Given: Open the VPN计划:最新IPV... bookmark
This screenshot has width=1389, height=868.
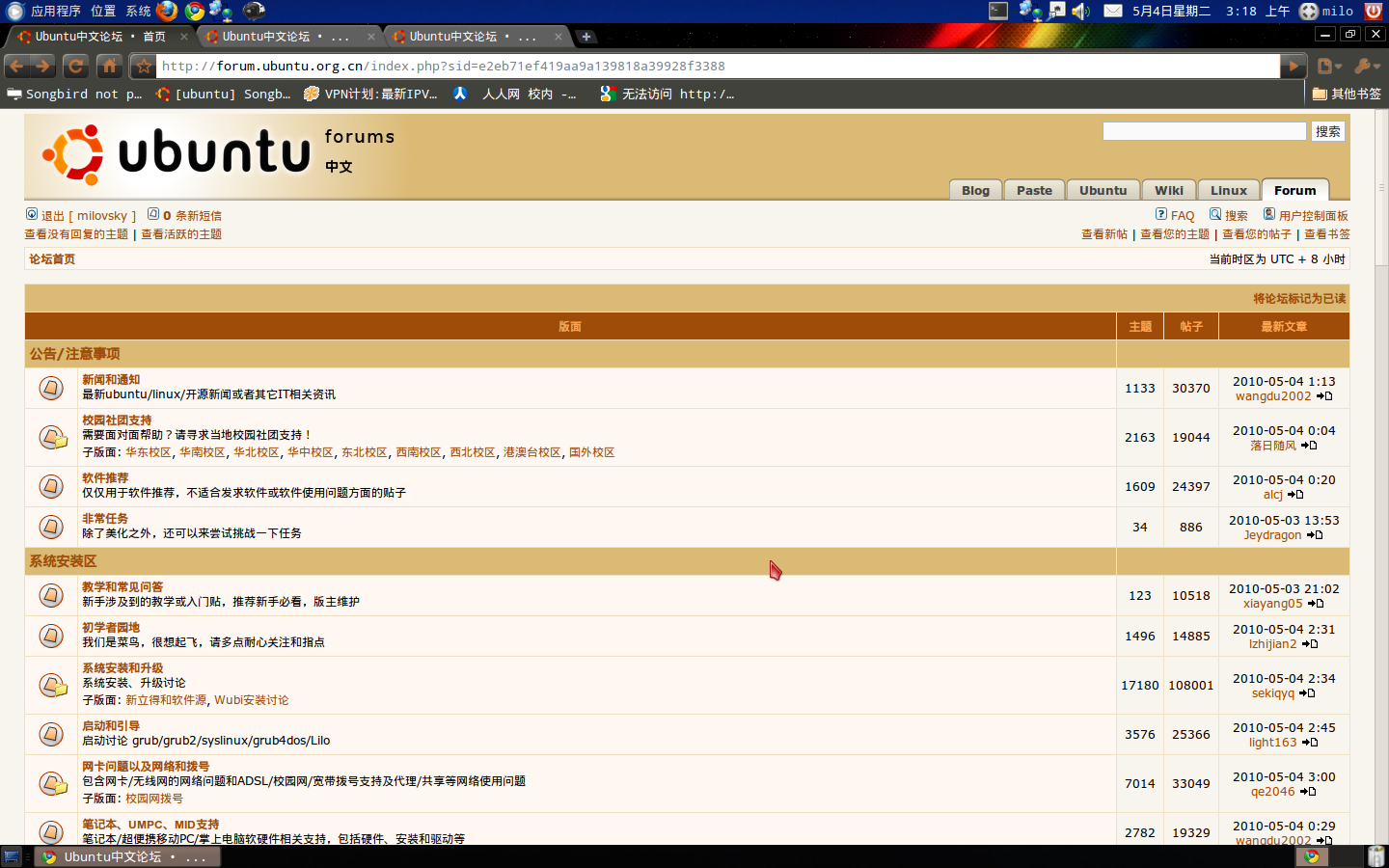Looking at the screenshot, I should click(x=370, y=94).
